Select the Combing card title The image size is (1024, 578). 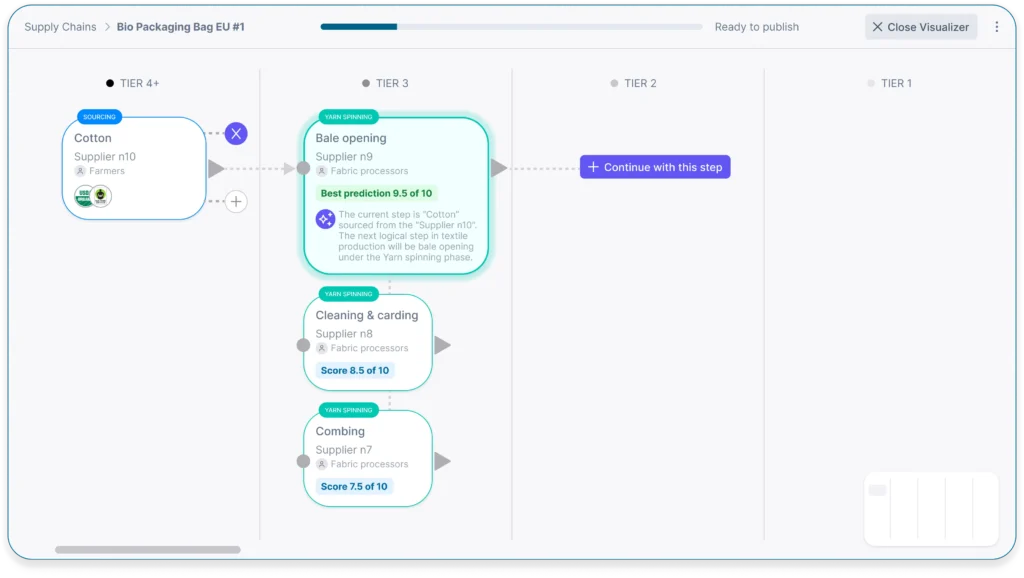pyautogui.click(x=340, y=431)
